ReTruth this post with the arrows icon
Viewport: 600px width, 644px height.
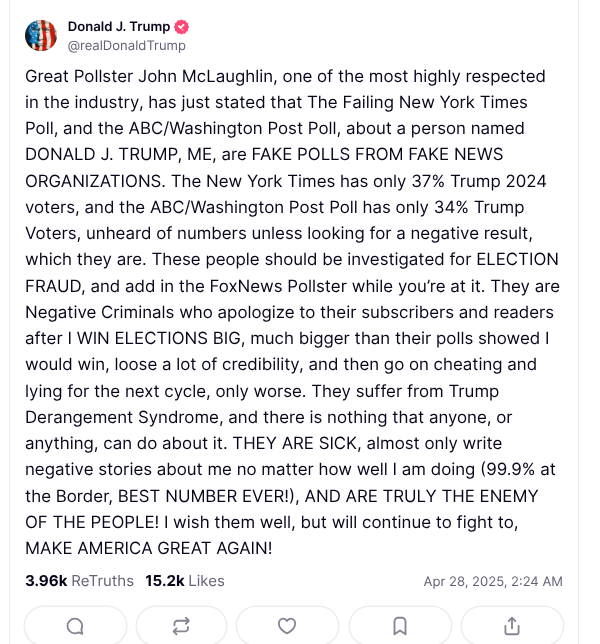tap(181, 626)
